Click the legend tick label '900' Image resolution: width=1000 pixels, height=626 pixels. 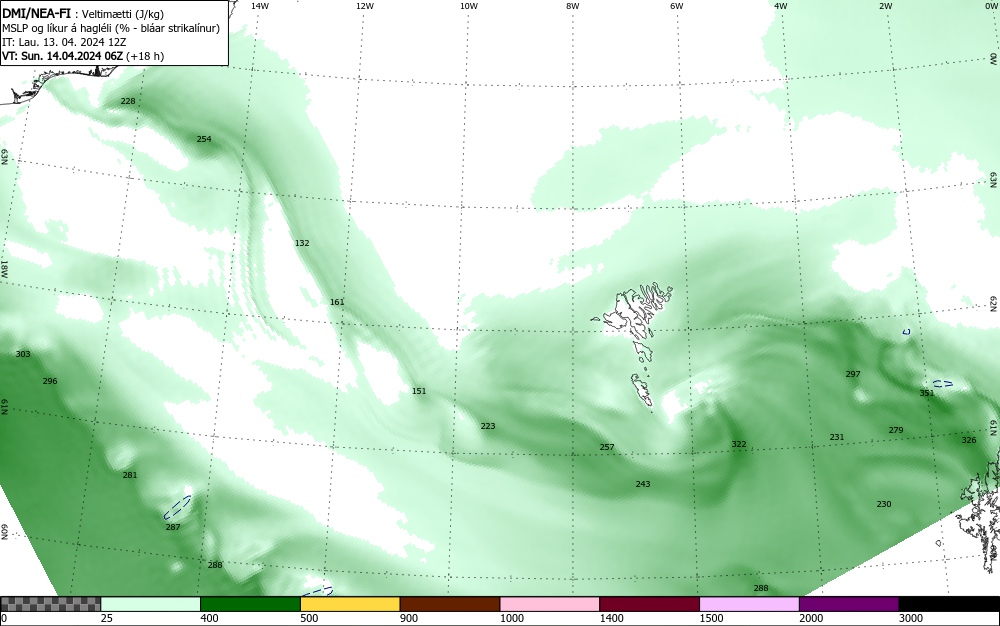[x=409, y=618]
